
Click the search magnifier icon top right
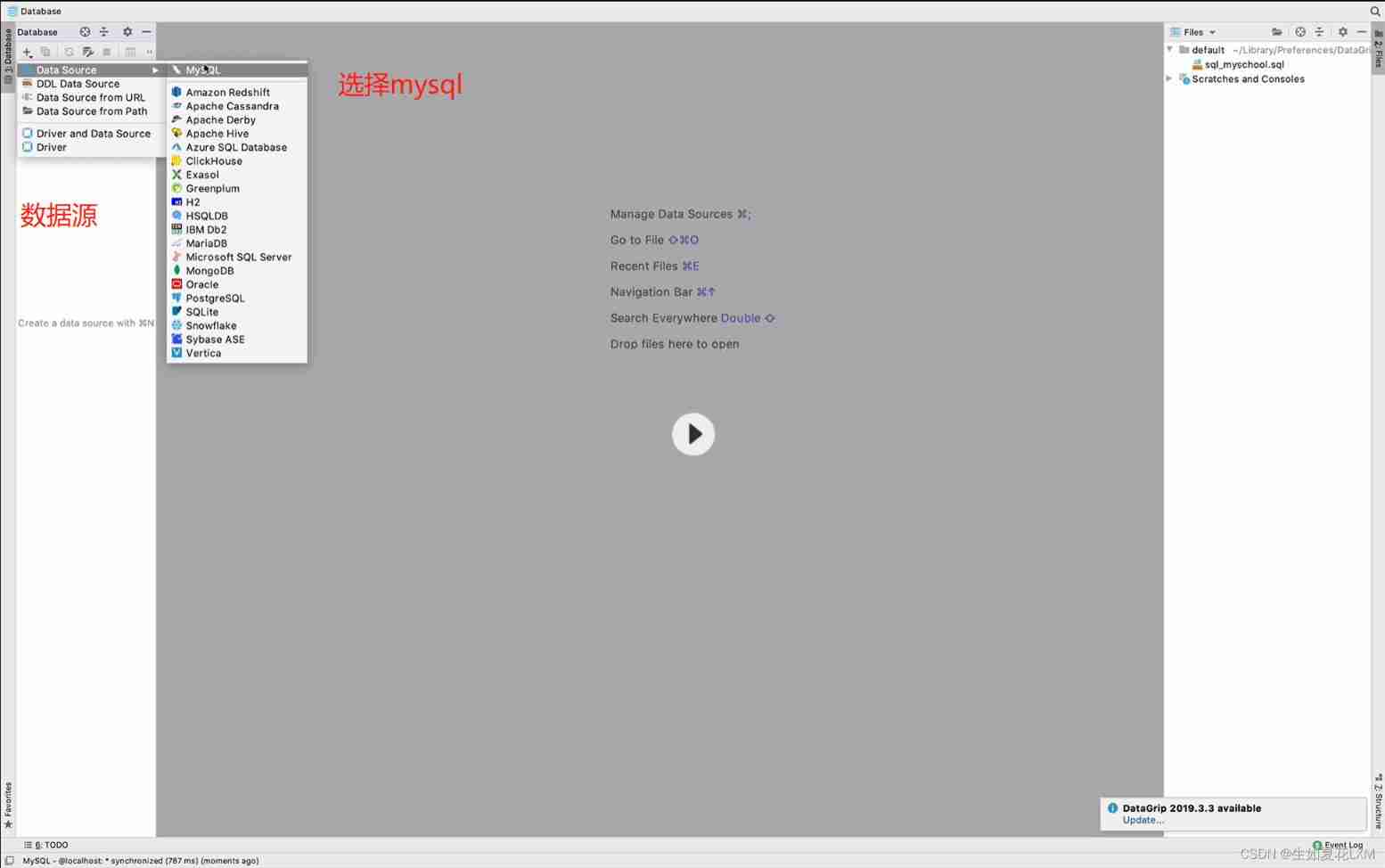click(x=1375, y=11)
